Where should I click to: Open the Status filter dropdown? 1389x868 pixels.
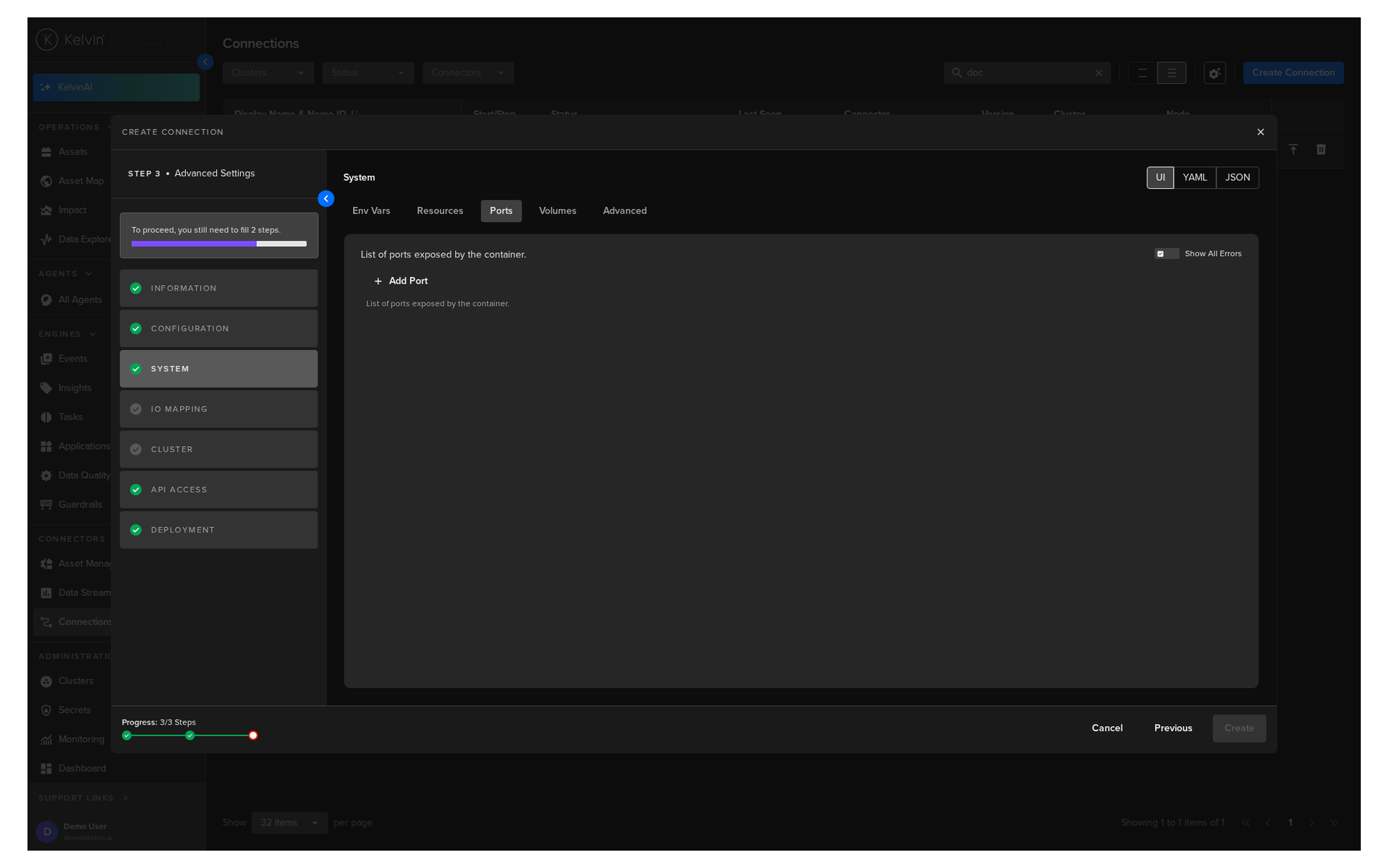coord(368,73)
